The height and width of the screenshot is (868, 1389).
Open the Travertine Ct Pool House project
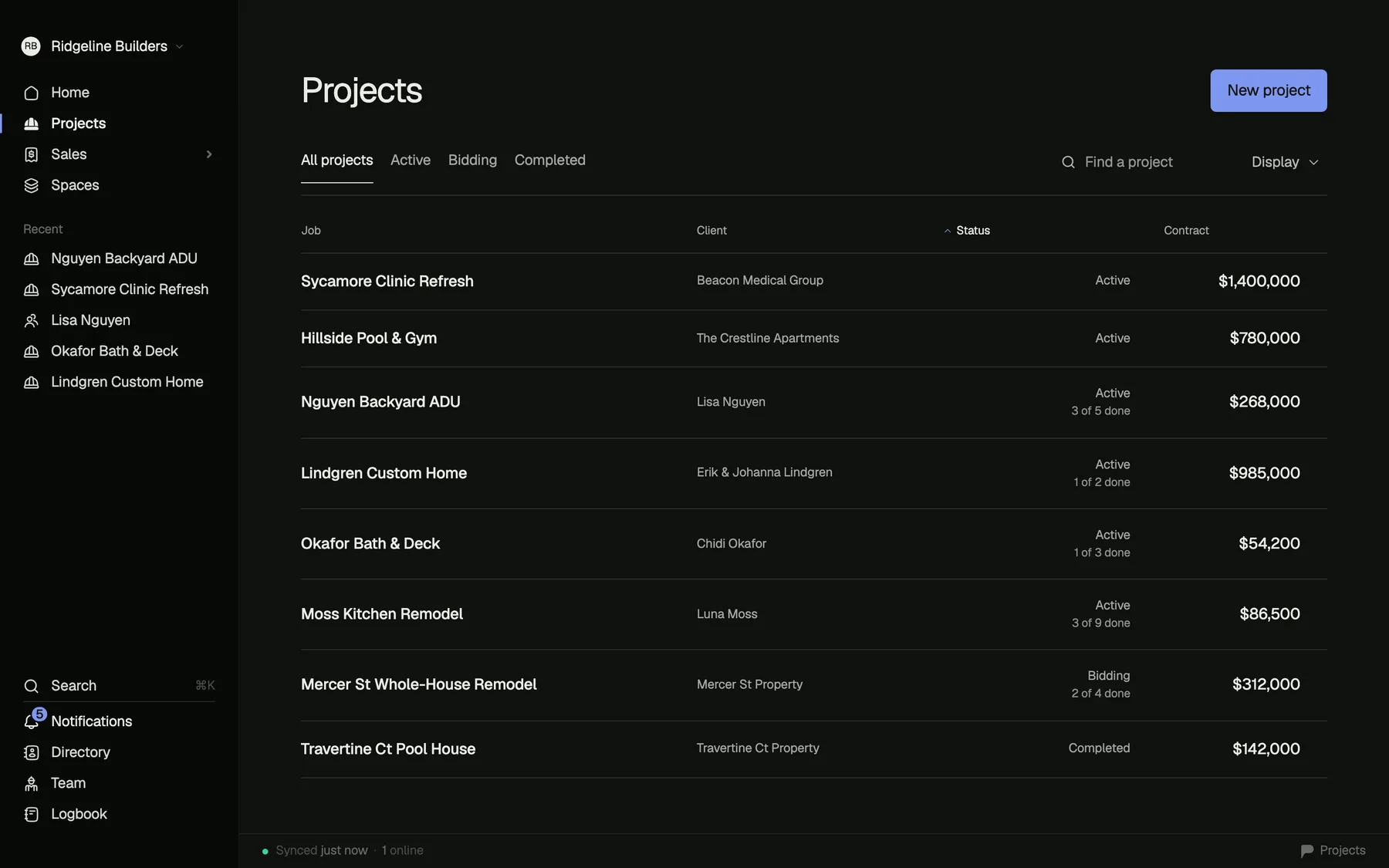pos(814,749)
